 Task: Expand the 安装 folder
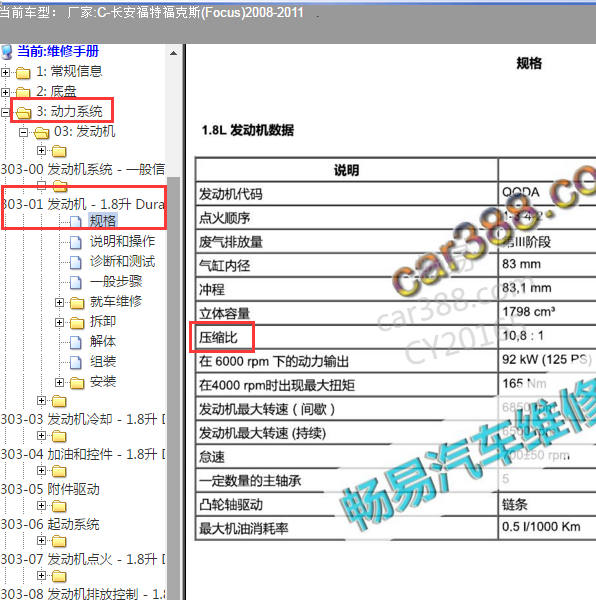[x=59, y=382]
